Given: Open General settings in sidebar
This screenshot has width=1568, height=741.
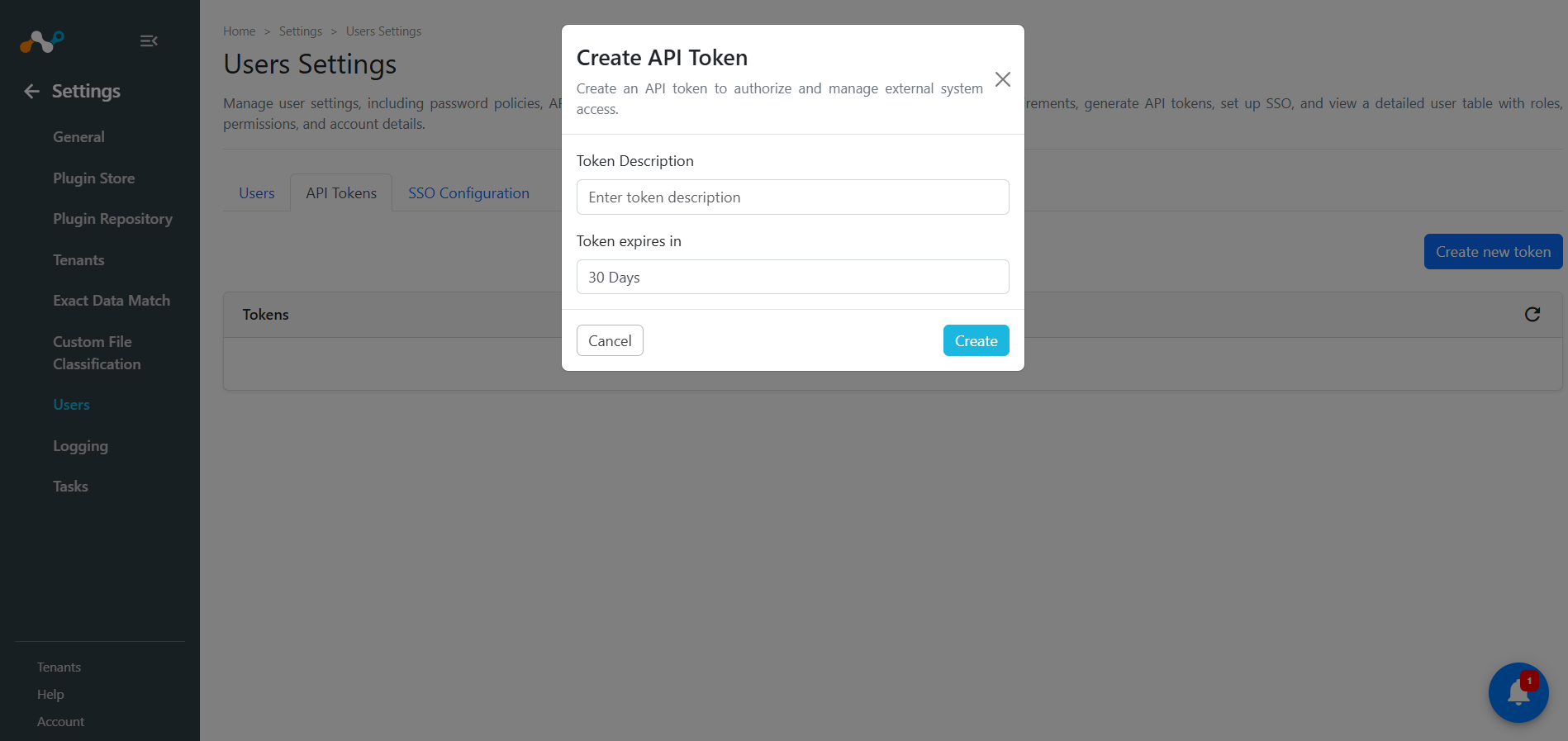Looking at the screenshot, I should coord(78,137).
